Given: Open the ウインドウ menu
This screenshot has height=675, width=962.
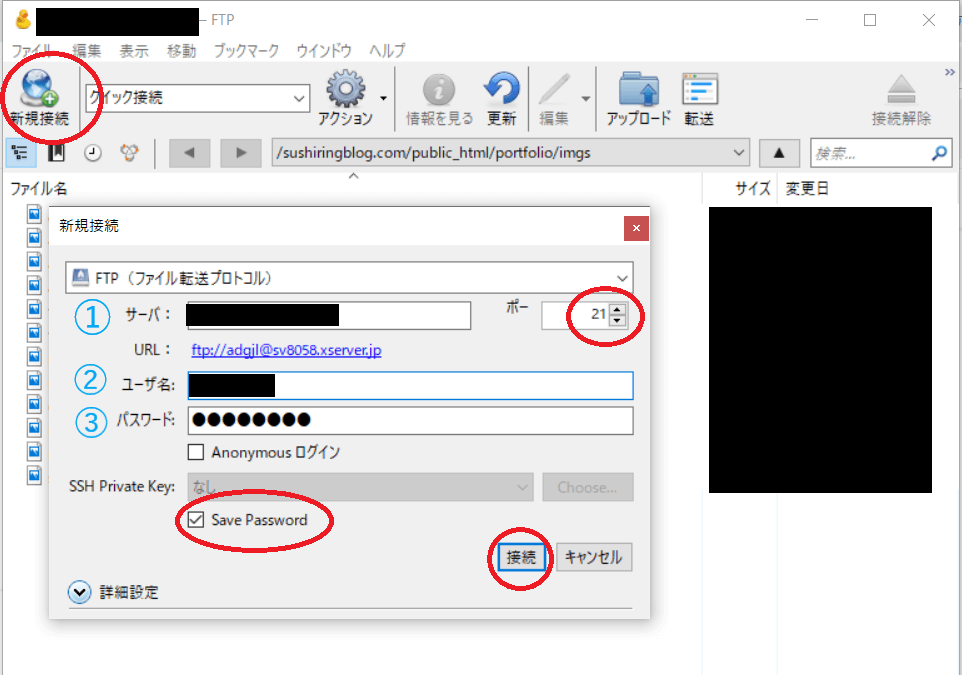Looking at the screenshot, I should (324, 50).
